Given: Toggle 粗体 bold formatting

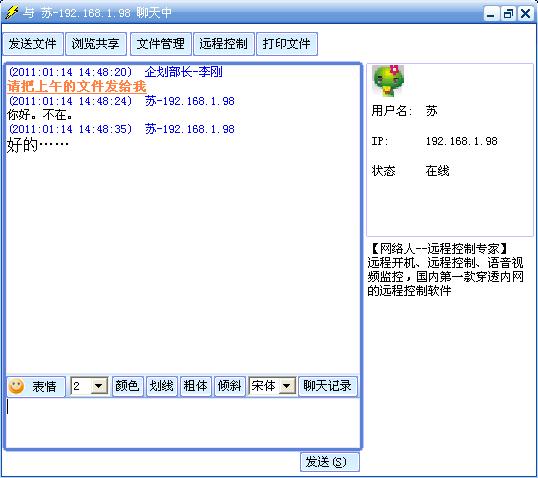Looking at the screenshot, I should [195, 386].
